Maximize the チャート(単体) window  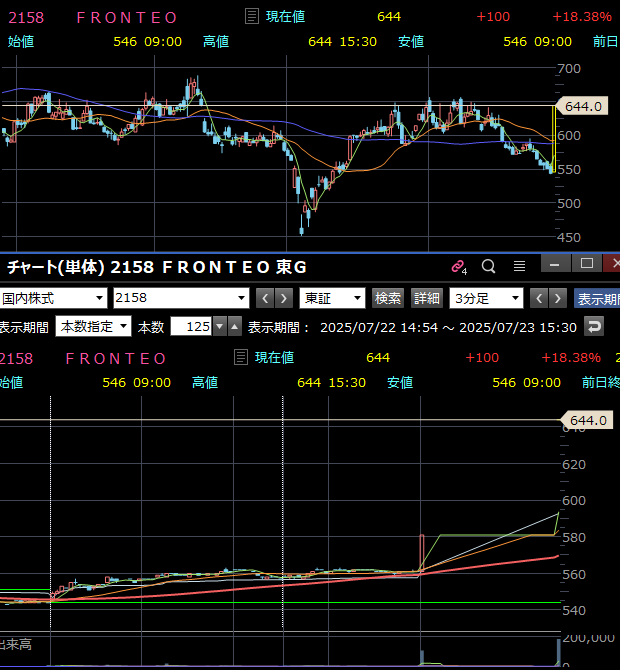587,264
